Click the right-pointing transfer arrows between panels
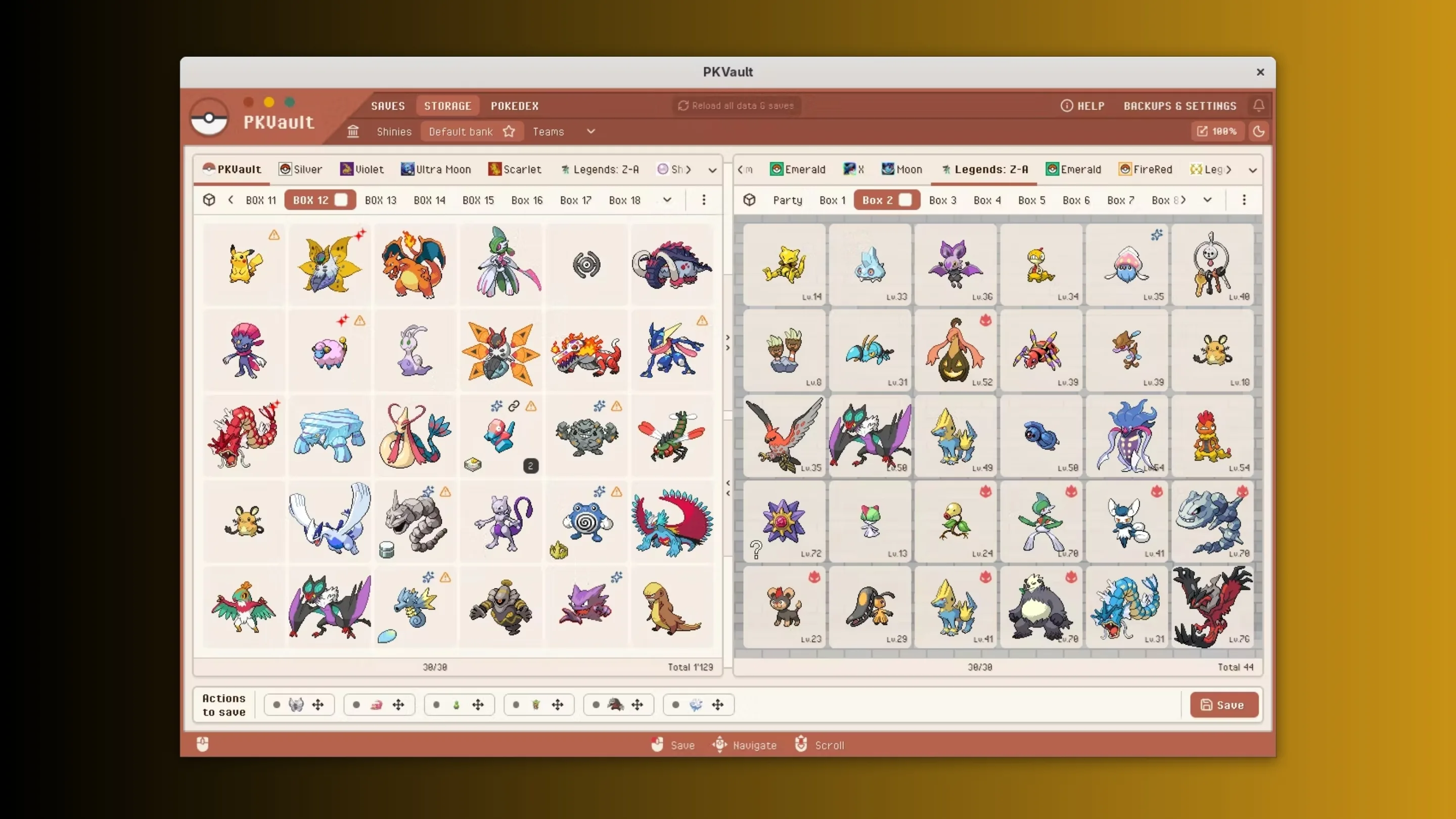Image resolution: width=1456 pixels, height=819 pixels. point(728,343)
